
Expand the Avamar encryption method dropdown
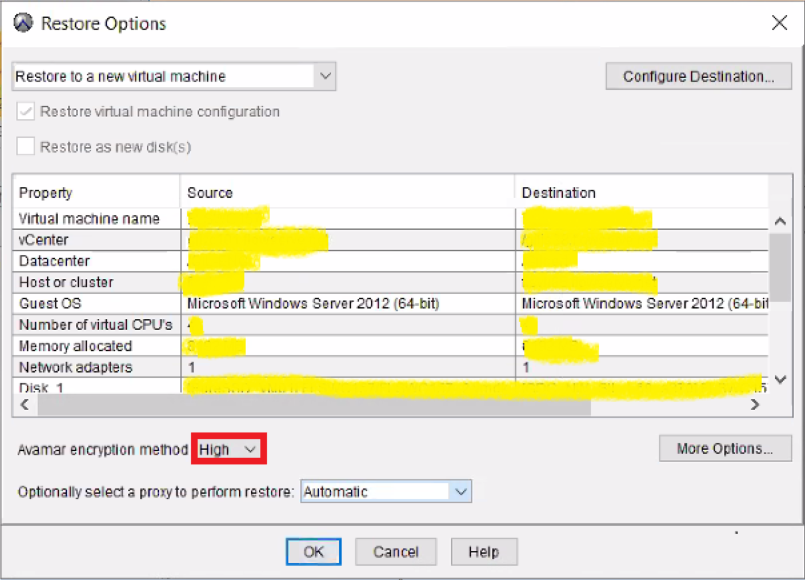(229, 450)
